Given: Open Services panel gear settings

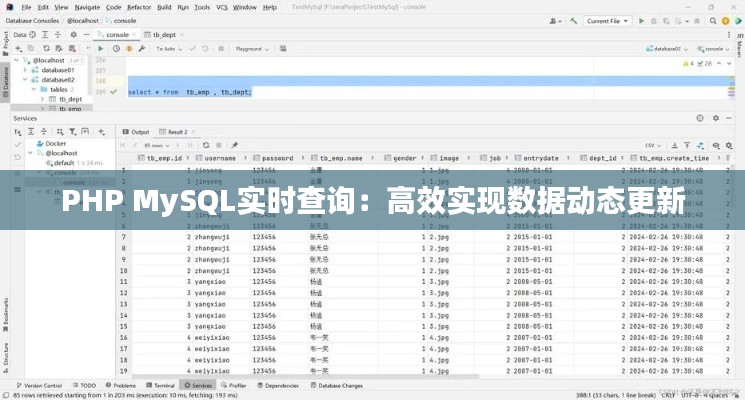Looking at the screenshot, I should 716,118.
